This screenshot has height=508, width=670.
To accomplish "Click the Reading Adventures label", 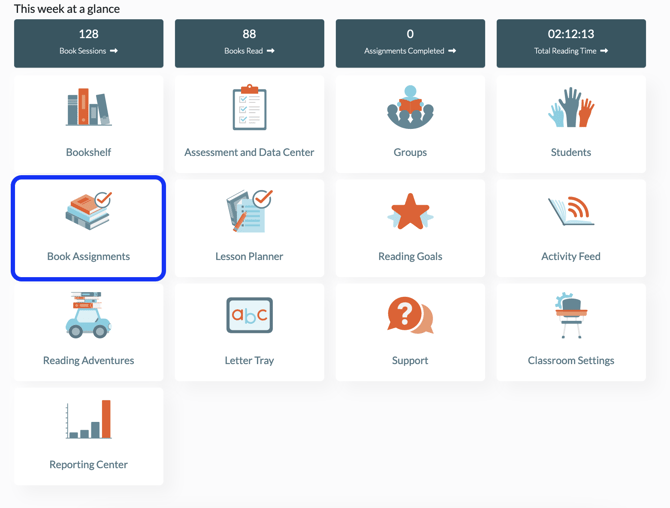I will [x=88, y=361].
